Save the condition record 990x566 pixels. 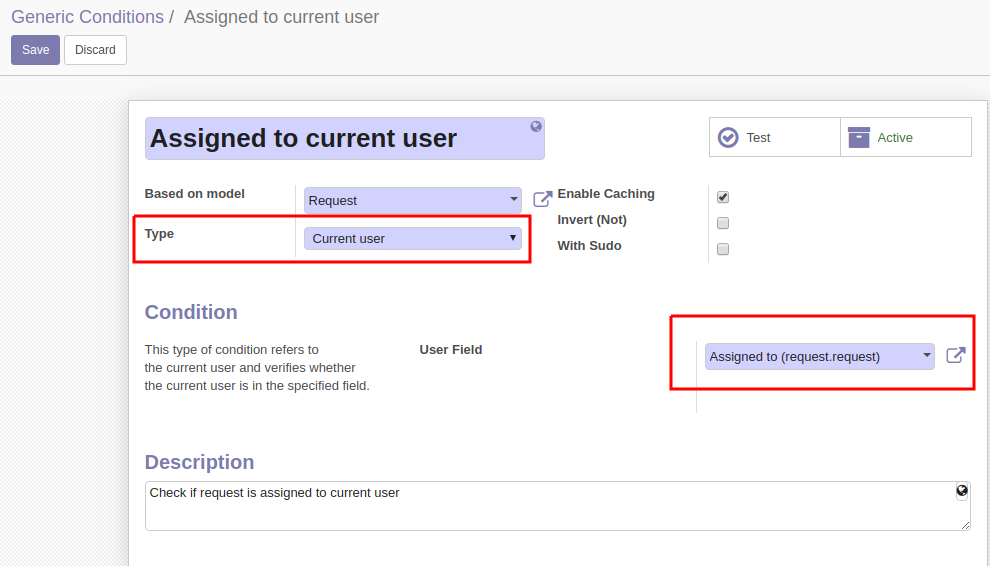(35, 50)
